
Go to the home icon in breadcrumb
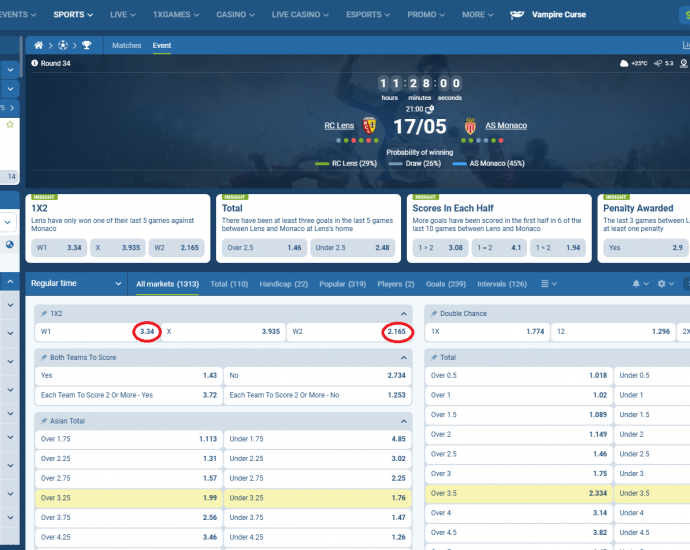(x=39, y=45)
